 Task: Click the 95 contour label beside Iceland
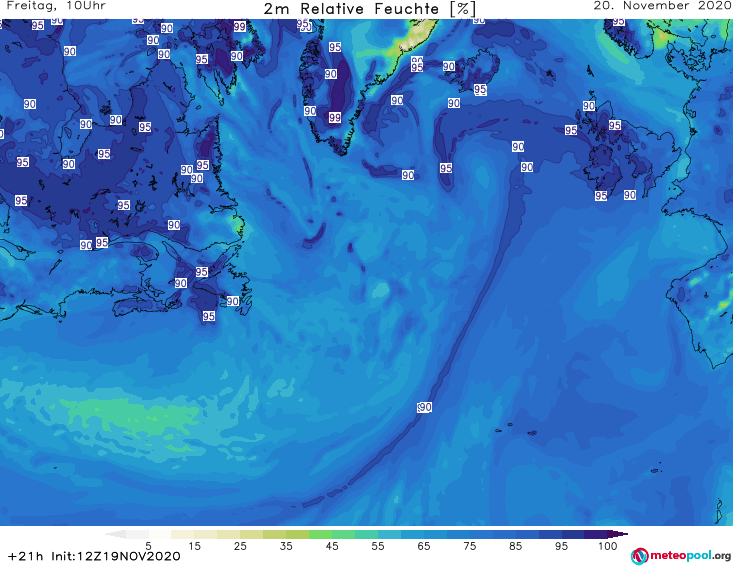coord(480,89)
